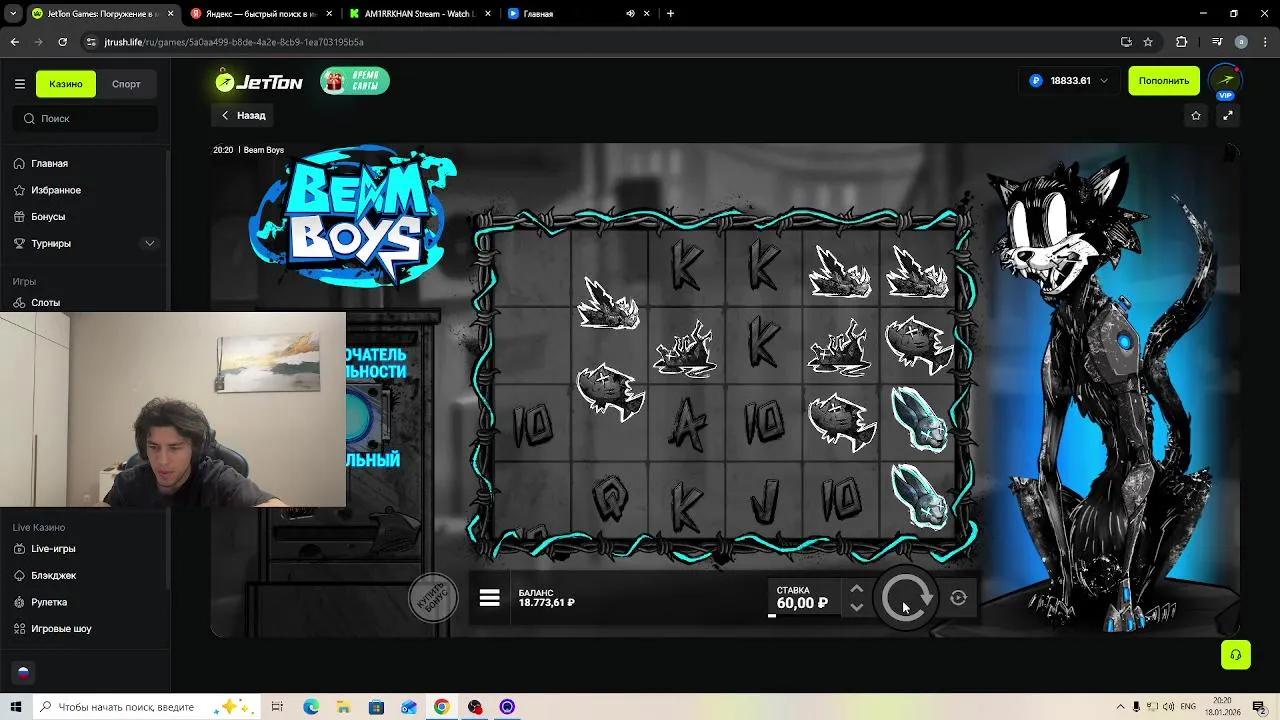Image resolution: width=1280 pixels, height=720 pixels.
Task: Open Live-игры in the sidebar
Action: pyautogui.click(x=53, y=549)
